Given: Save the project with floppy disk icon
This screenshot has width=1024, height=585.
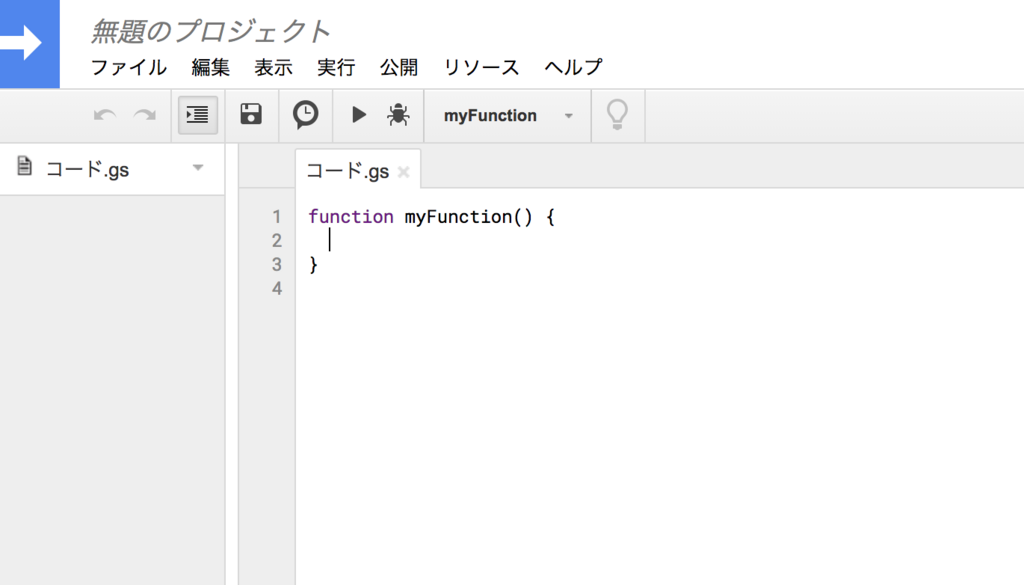Looking at the screenshot, I should click(251, 115).
